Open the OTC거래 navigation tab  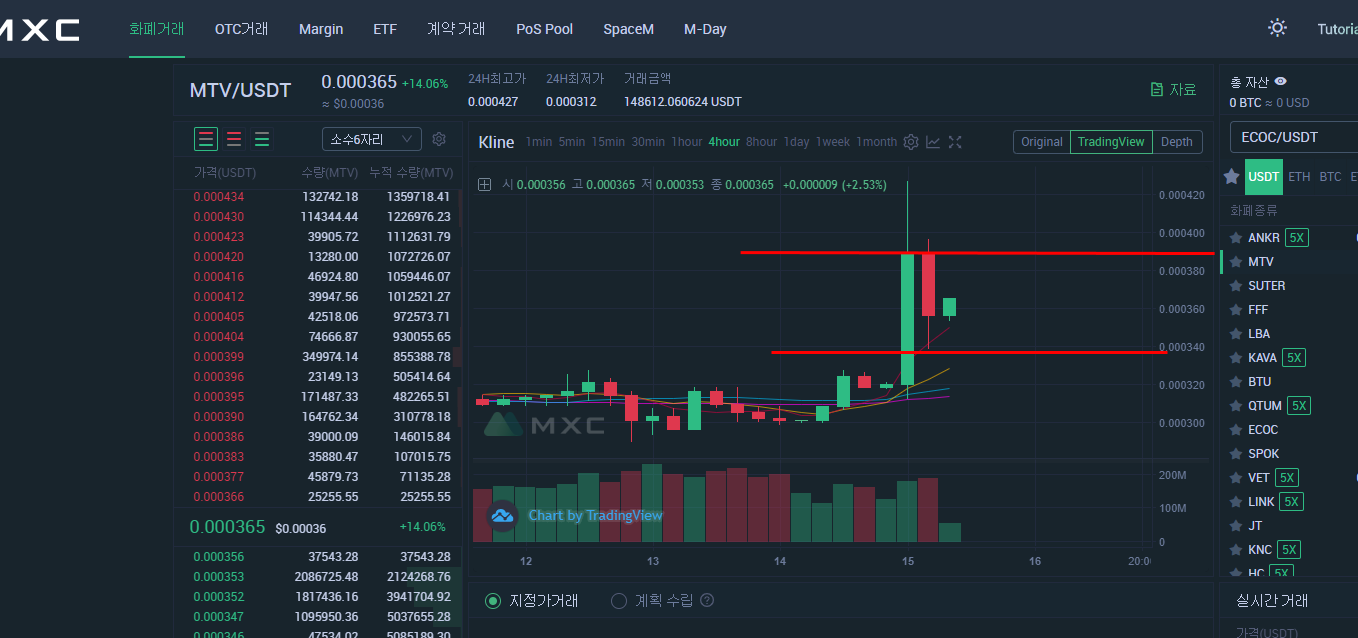click(242, 29)
